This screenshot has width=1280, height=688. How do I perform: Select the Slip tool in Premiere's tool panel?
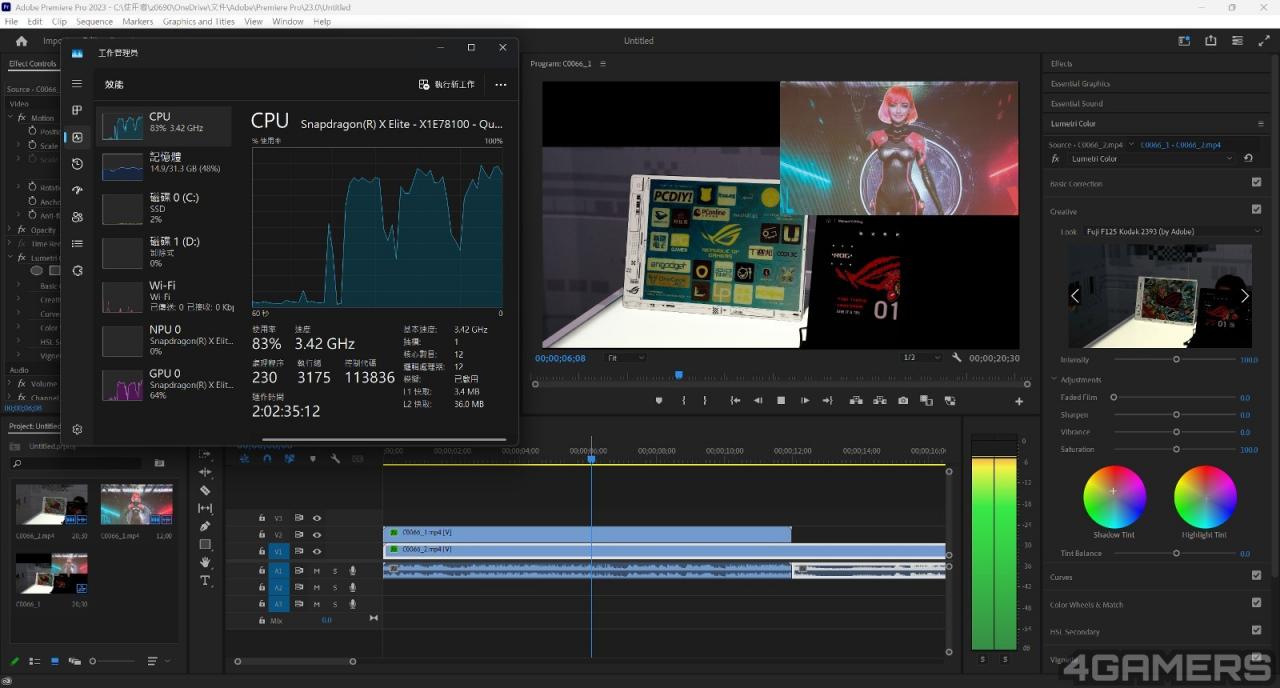point(205,508)
